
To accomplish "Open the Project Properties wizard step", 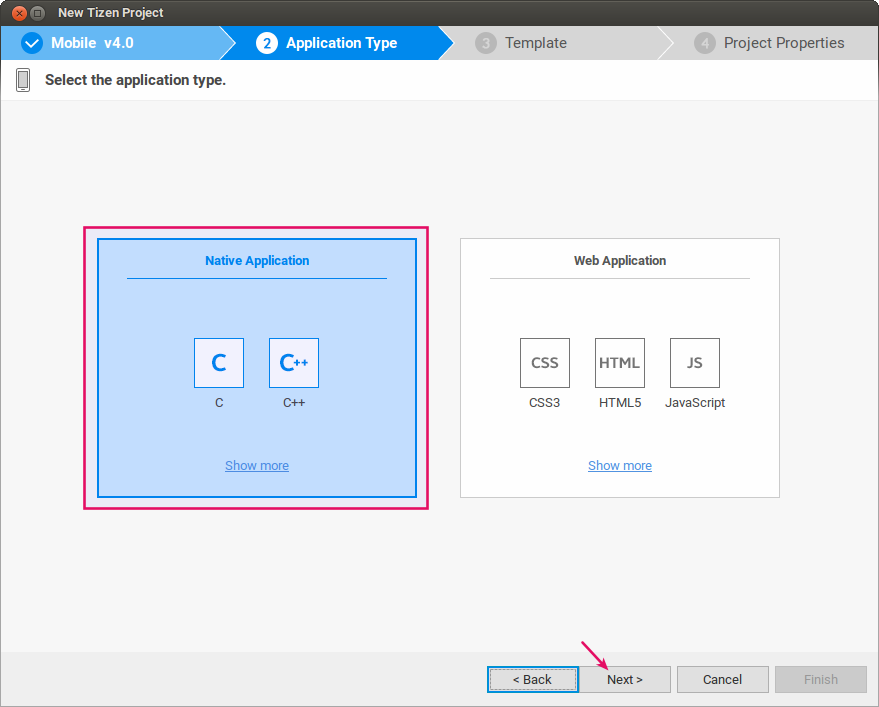I will point(783,43).
